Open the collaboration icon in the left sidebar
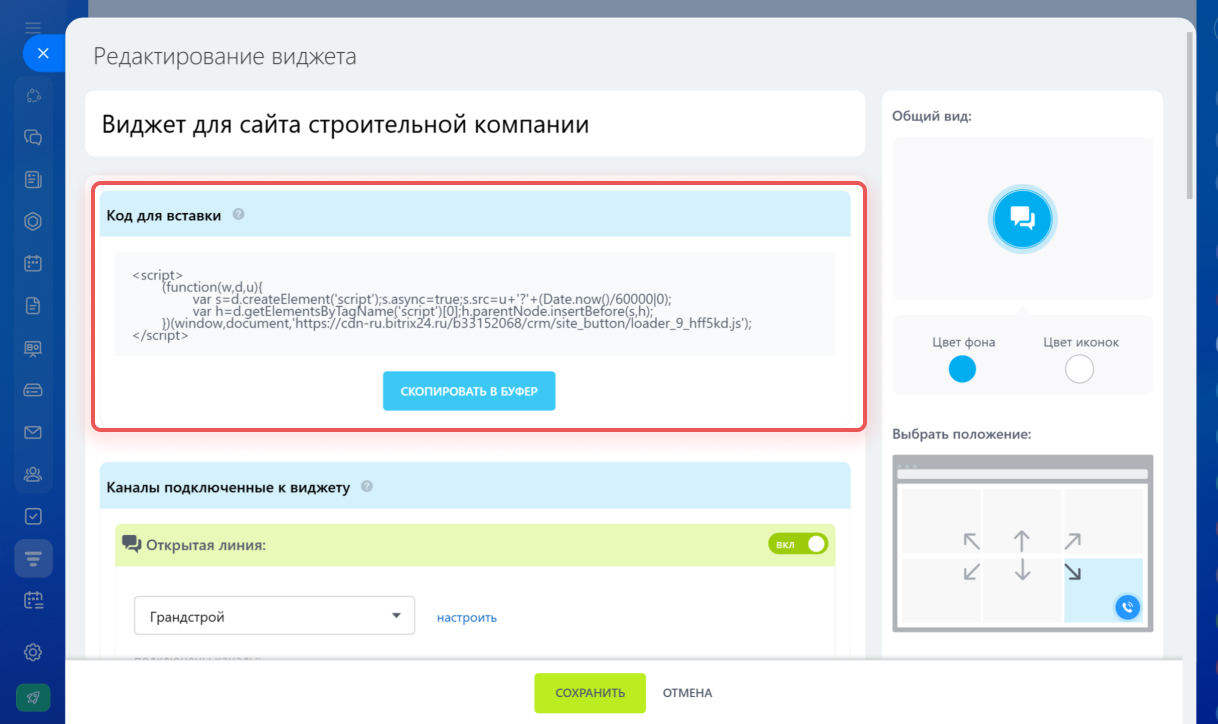The height and width of the screenshot is (724, 1218). click(x=33, y=96)
